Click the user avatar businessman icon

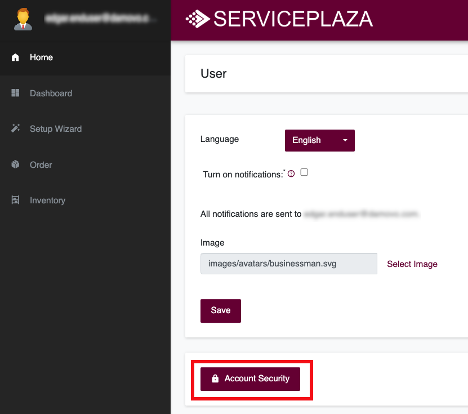(x=23, y=19)
